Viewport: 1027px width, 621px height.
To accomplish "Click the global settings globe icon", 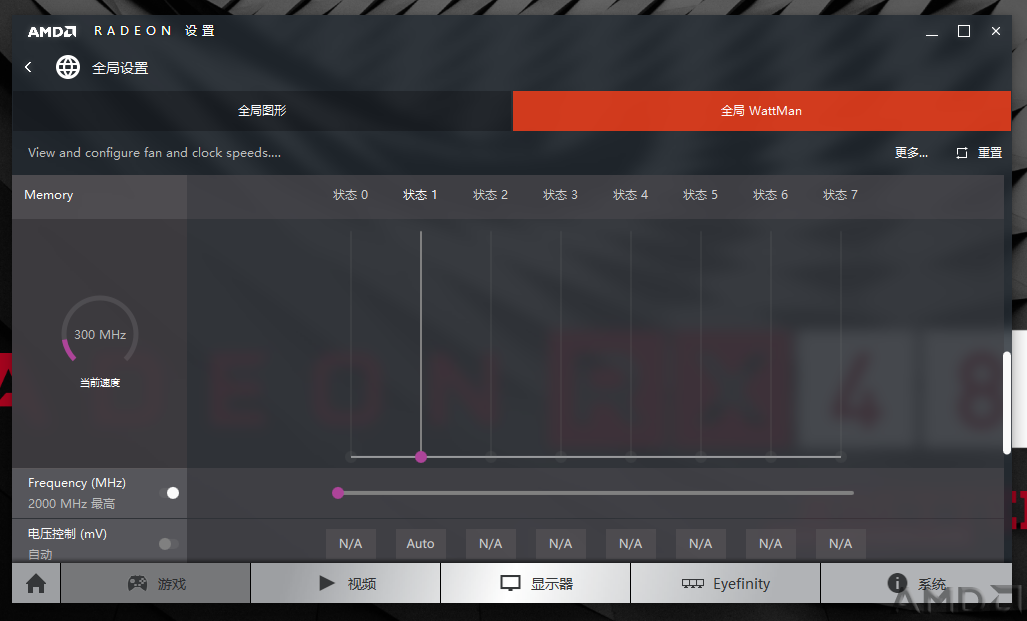I will pyautogui.click(x=68, y=67).
